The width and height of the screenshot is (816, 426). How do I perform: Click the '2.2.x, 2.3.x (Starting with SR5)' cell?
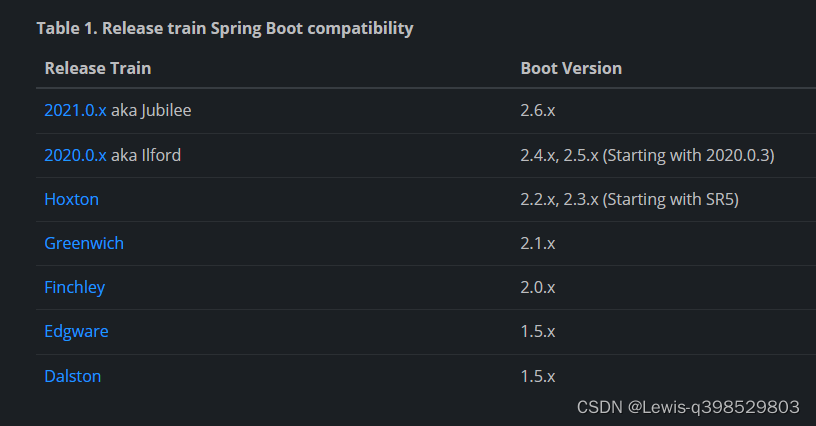pyautogui.click(x=629, y=199)
